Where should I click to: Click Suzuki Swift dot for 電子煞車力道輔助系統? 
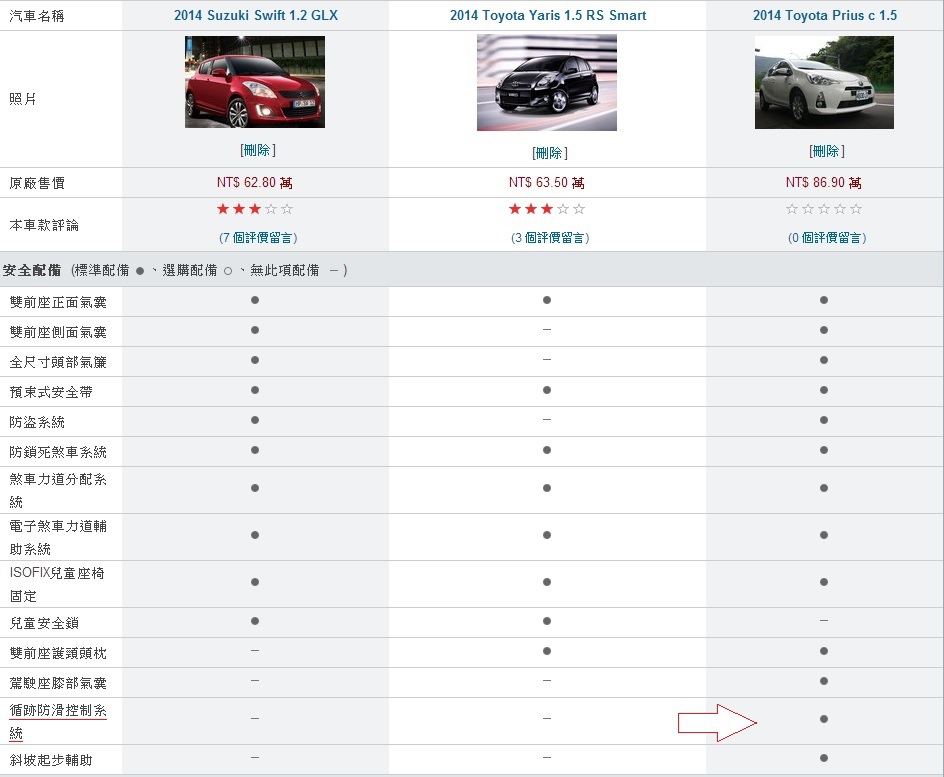(255, 535)
